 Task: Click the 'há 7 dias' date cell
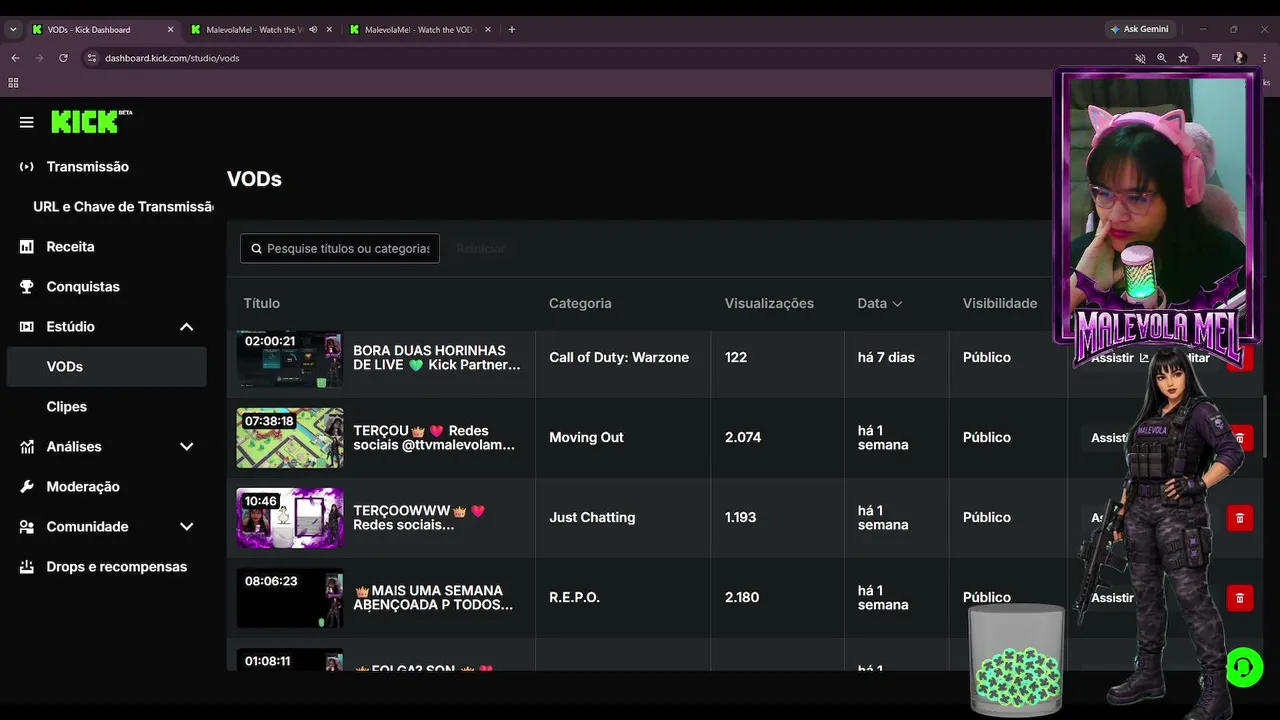coord(886,358)
